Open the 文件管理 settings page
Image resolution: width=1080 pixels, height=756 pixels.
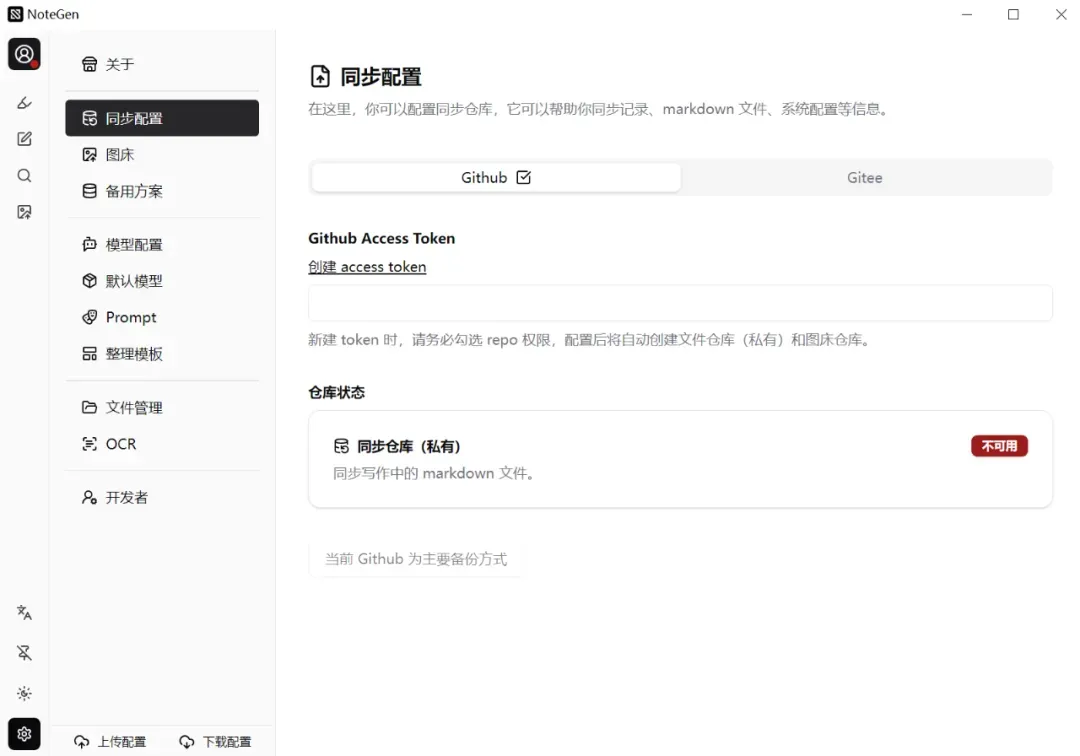pos(162,408)
